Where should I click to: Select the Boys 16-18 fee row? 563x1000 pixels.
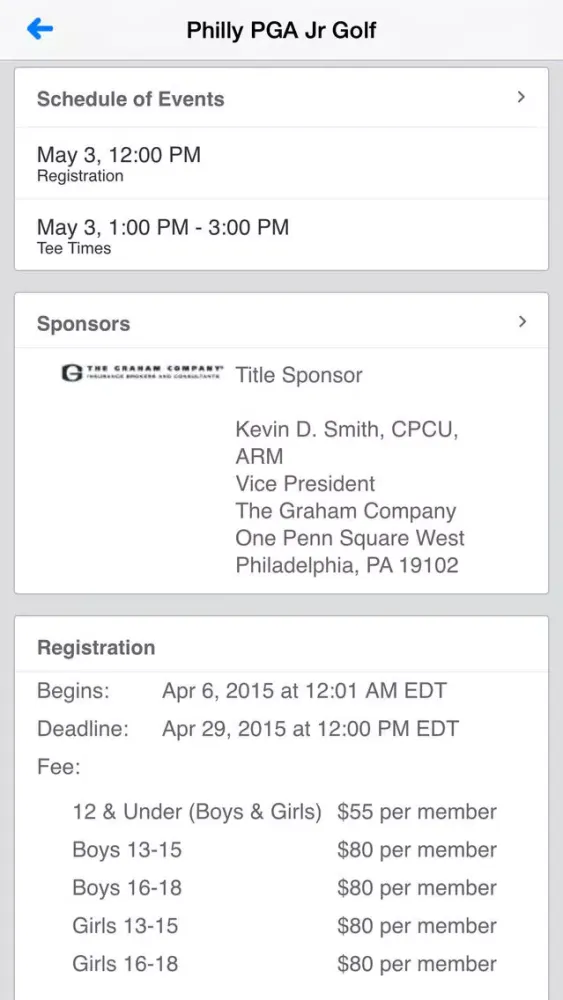284,888
